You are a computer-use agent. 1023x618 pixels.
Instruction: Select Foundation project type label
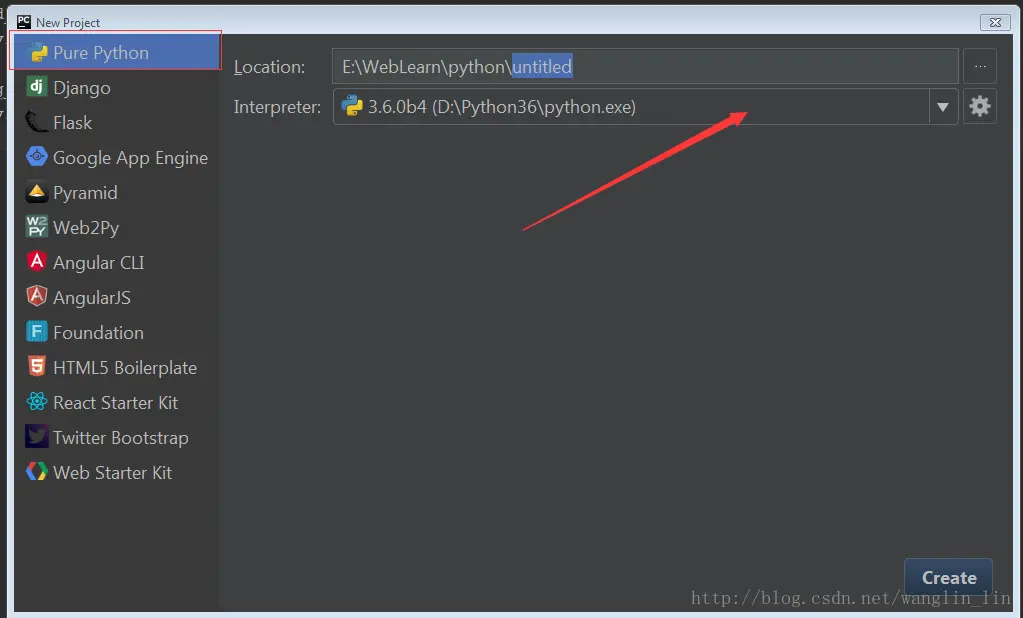pyautogui.click(x=99, y=333)
